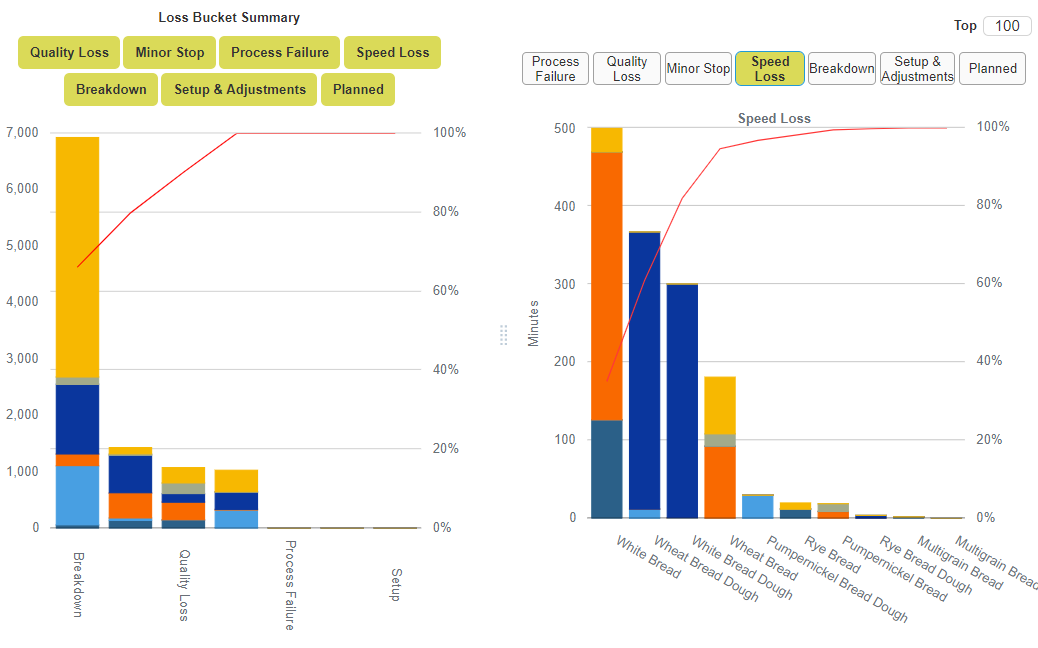Click yellow Process Failure summary button

pyautogui.click(x=280, y=53)
